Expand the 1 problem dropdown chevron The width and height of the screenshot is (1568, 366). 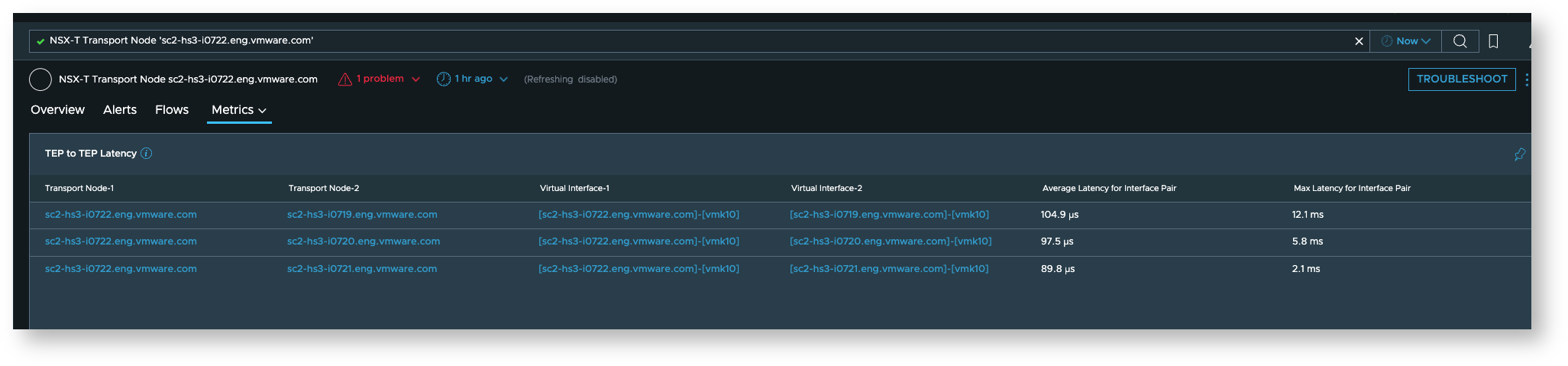415,79
